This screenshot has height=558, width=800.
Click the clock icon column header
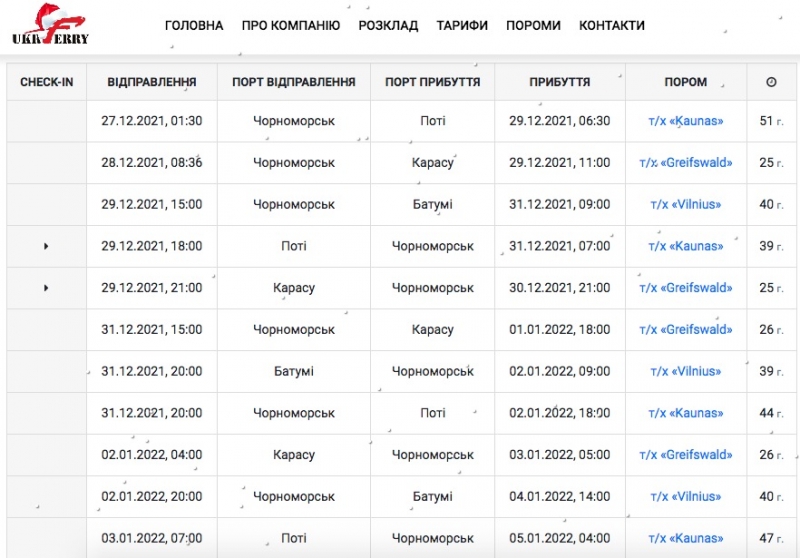click(x=771, y=82)
